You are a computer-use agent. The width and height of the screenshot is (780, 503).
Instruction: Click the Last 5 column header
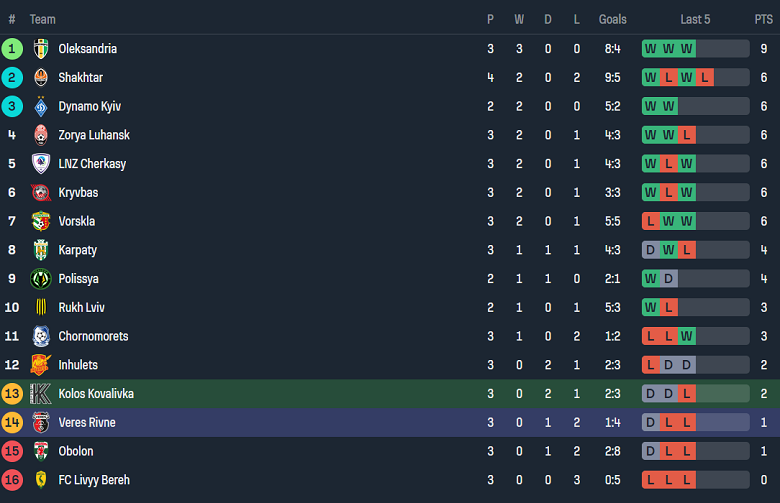point(695,19)
